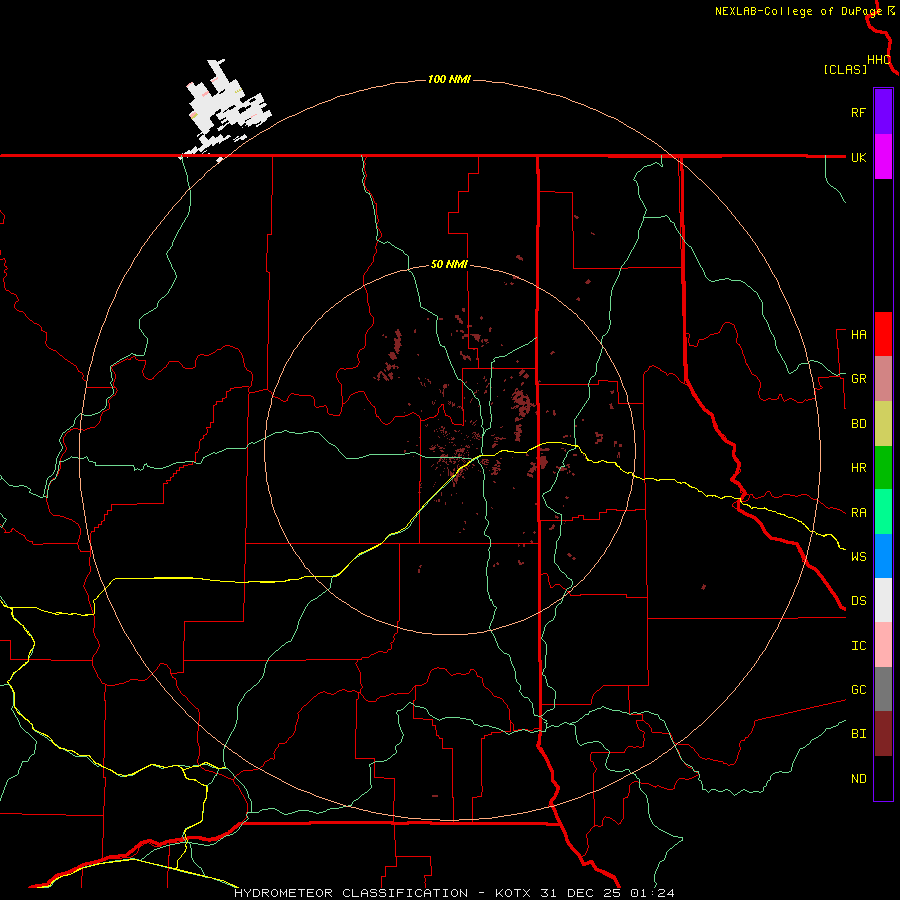Click the BI legend label

coord(858,734)
